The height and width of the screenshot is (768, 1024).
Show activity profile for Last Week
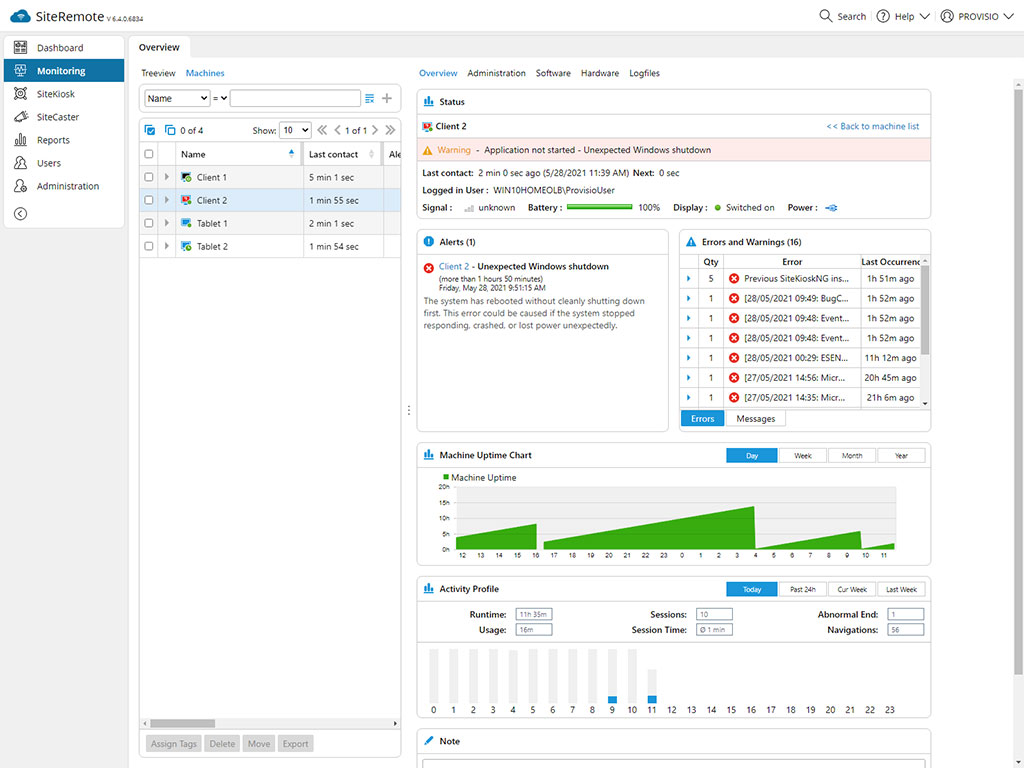pos(901,589)
